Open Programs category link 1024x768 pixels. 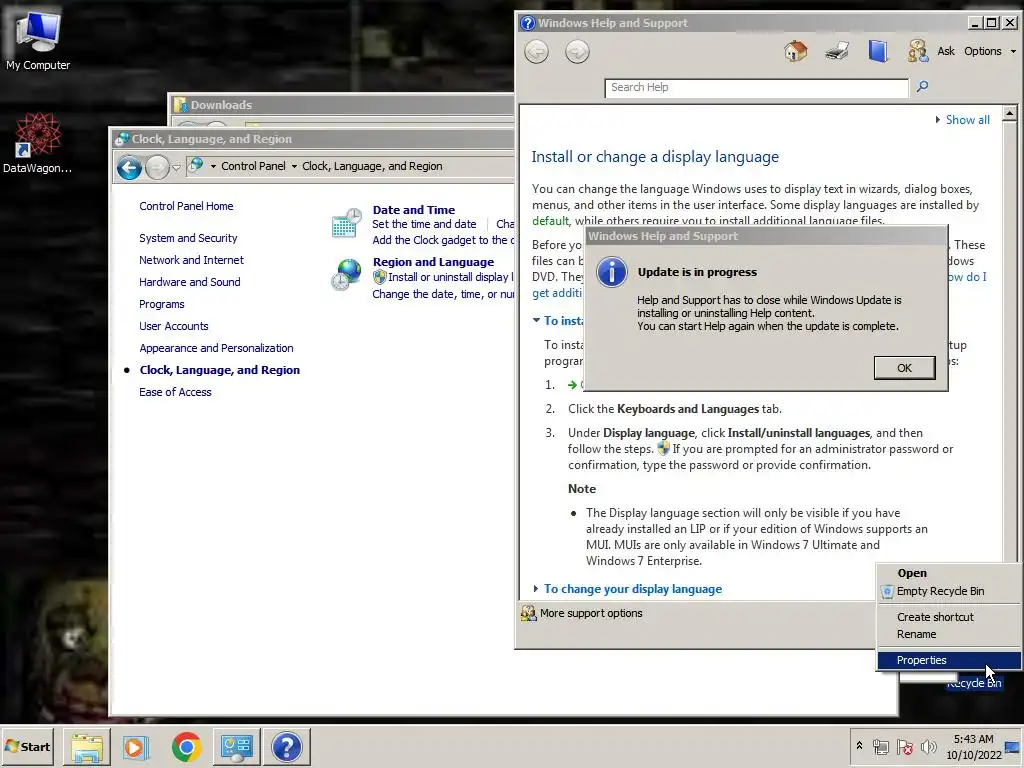pyautogui.click(x=161, y=304)
